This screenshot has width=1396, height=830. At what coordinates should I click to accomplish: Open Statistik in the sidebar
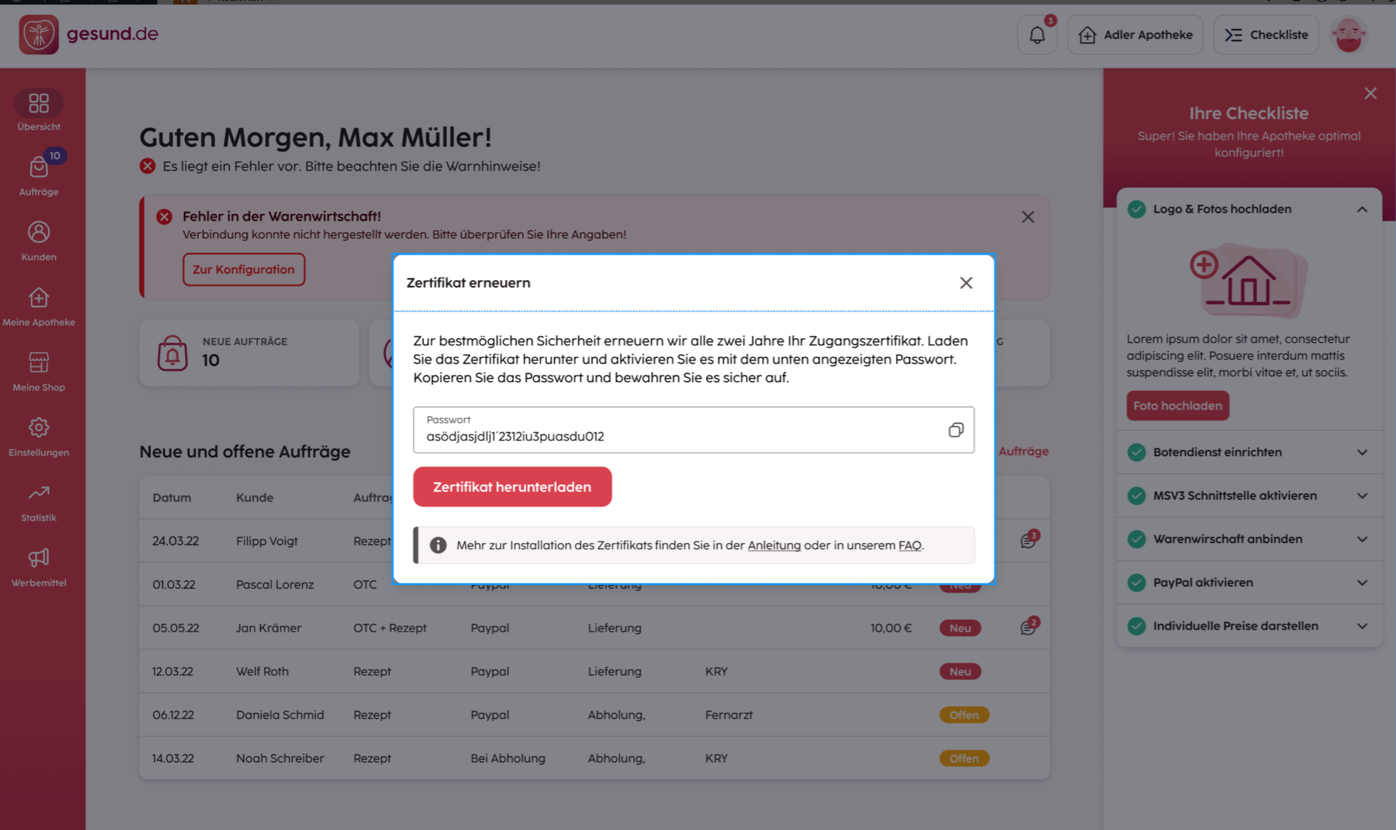(38, 502)
